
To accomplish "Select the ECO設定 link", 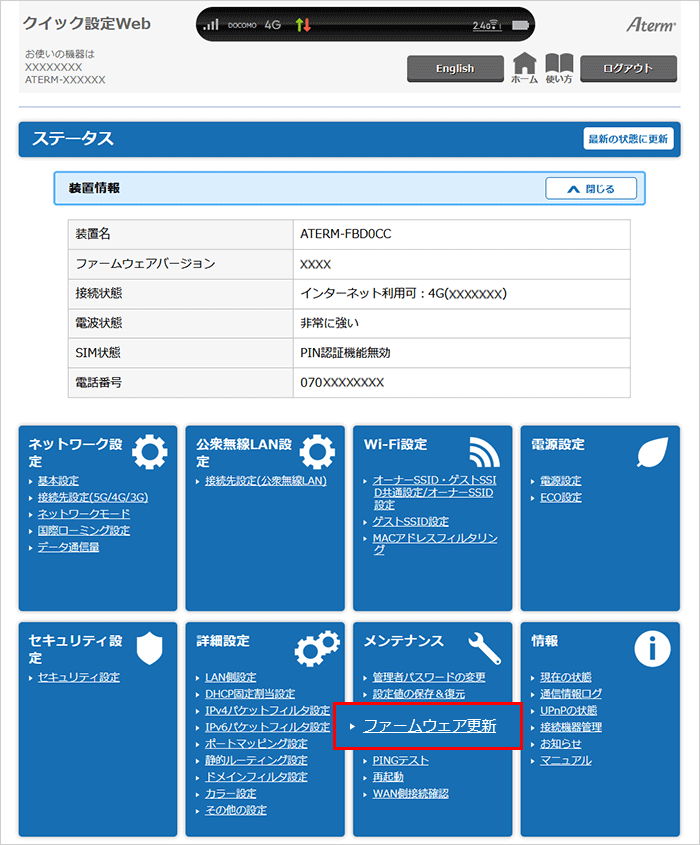I will [x=560, y=498].
